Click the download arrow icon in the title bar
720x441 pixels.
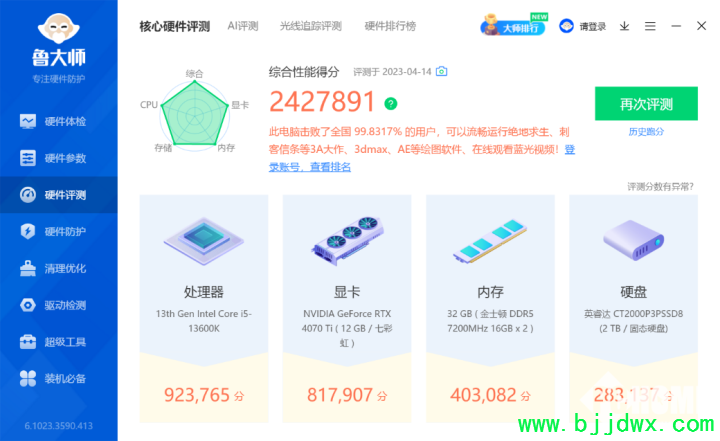(x=624, y=26)
